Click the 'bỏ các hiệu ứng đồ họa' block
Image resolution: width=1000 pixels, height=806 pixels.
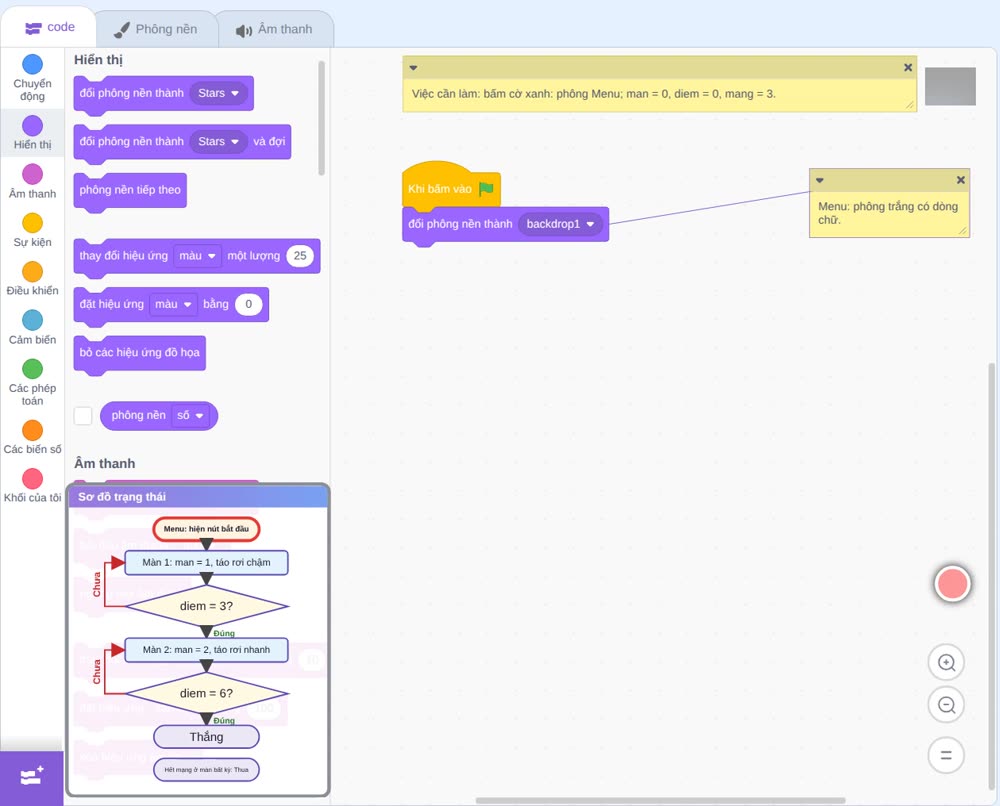click(140, 353)
